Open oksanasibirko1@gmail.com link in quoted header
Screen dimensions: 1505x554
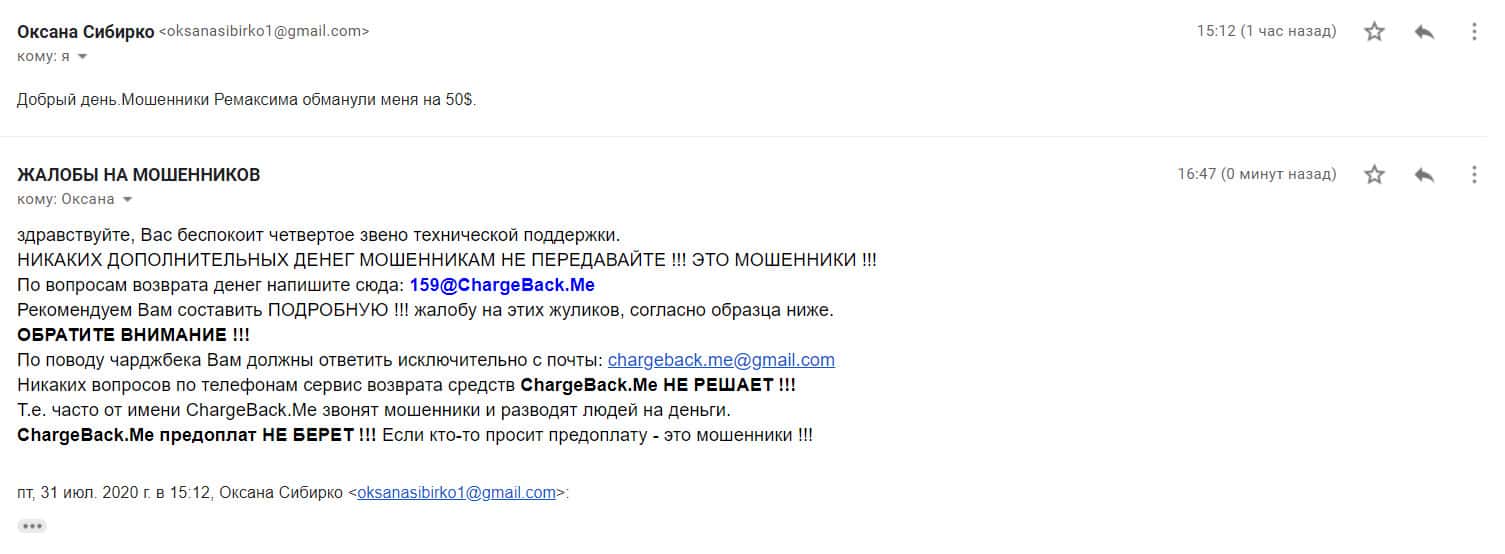coord(456,492)
